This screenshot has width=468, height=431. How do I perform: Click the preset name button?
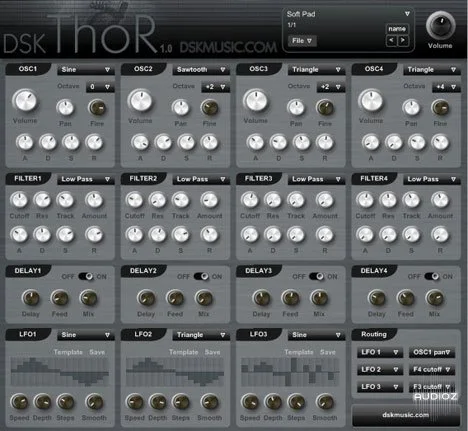click(397, 29)
